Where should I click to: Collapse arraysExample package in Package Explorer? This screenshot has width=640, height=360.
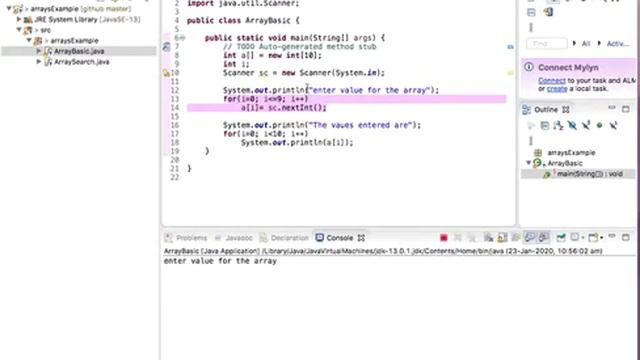pyautogui.click(x=29, y=40)
